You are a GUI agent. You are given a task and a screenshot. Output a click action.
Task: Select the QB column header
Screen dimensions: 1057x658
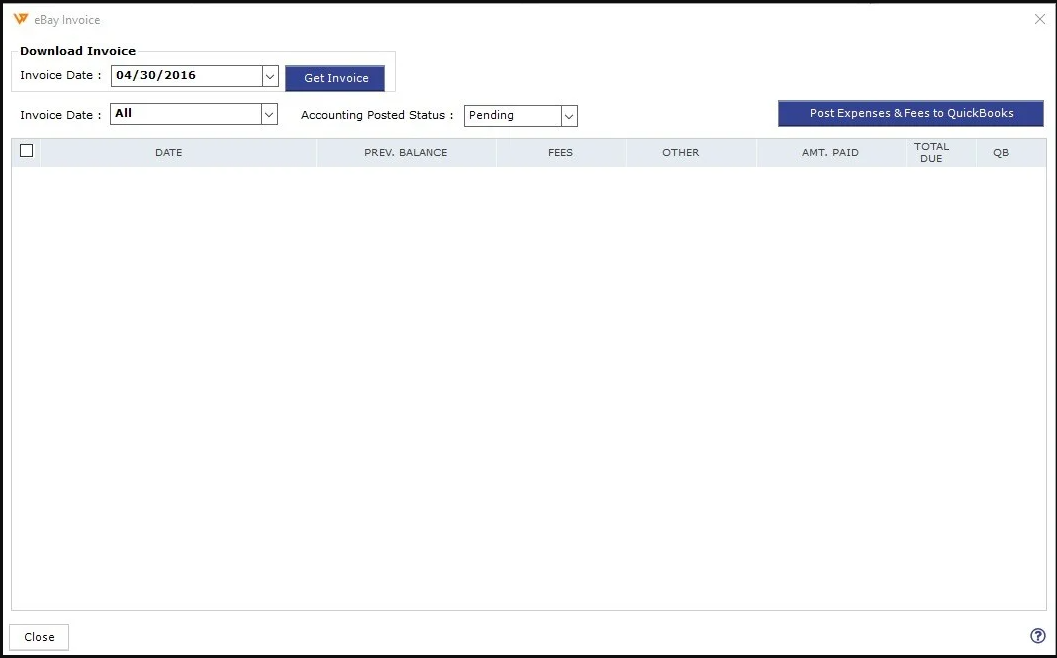[x=1001, y=153]
